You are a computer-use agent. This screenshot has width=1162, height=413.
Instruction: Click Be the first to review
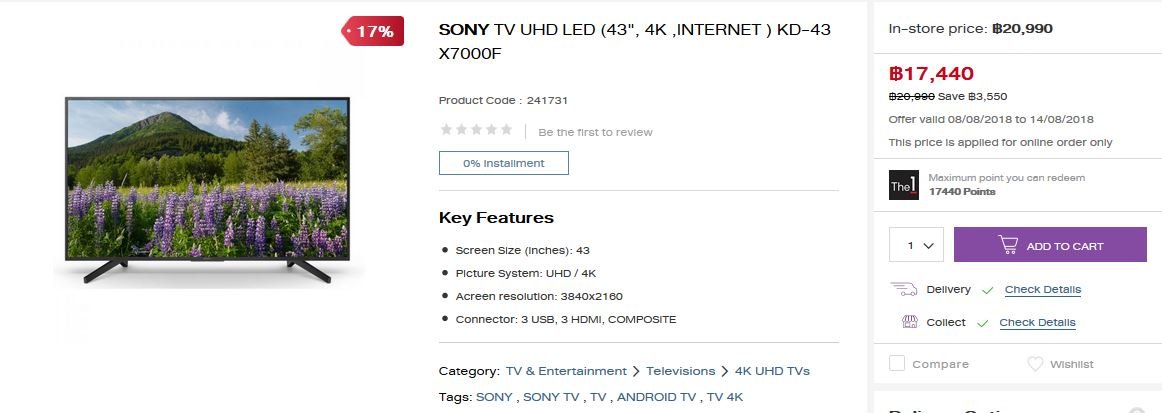(x=595, y=132)
